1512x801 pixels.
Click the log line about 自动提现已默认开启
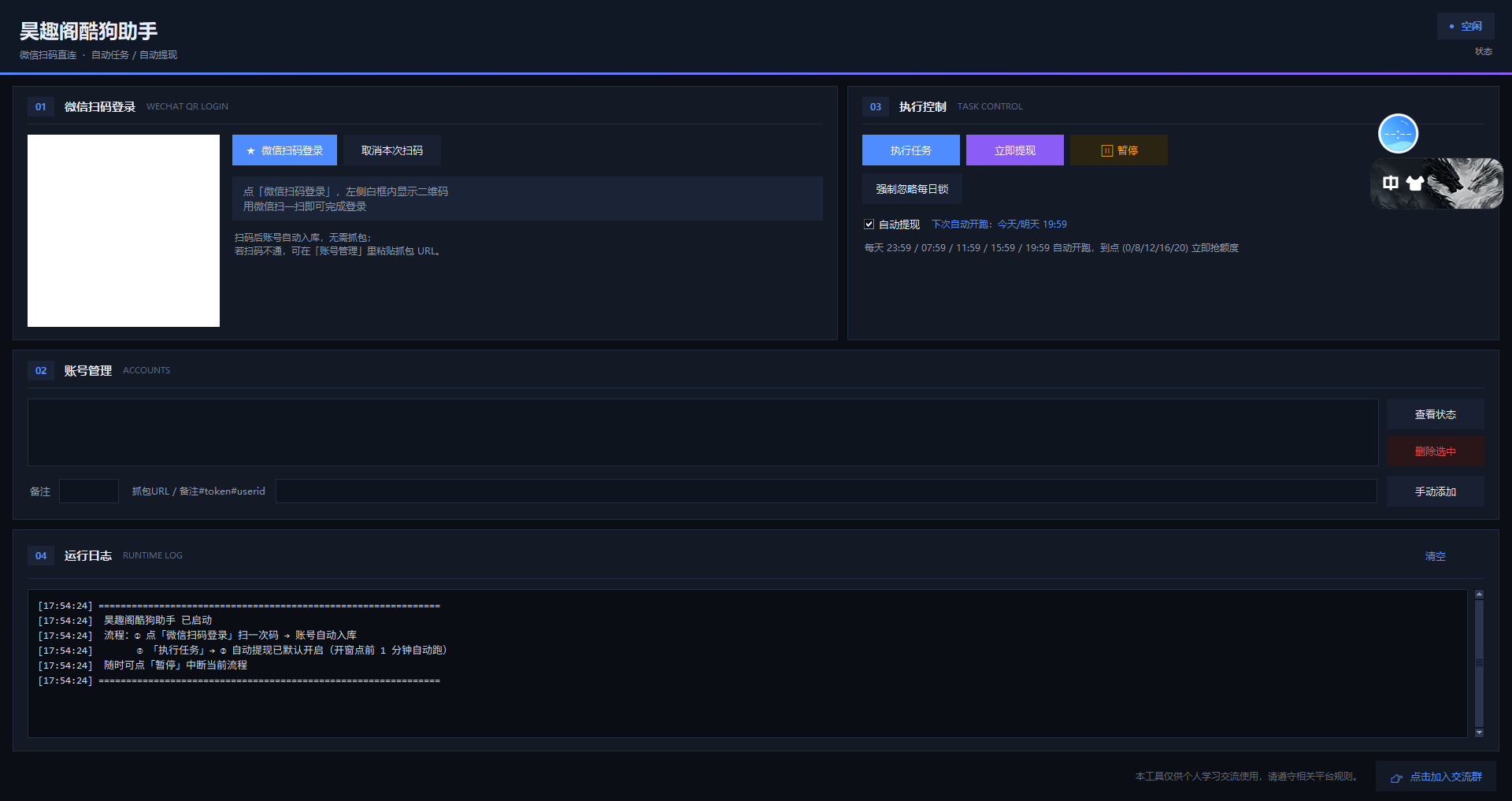tap(291, 651)
